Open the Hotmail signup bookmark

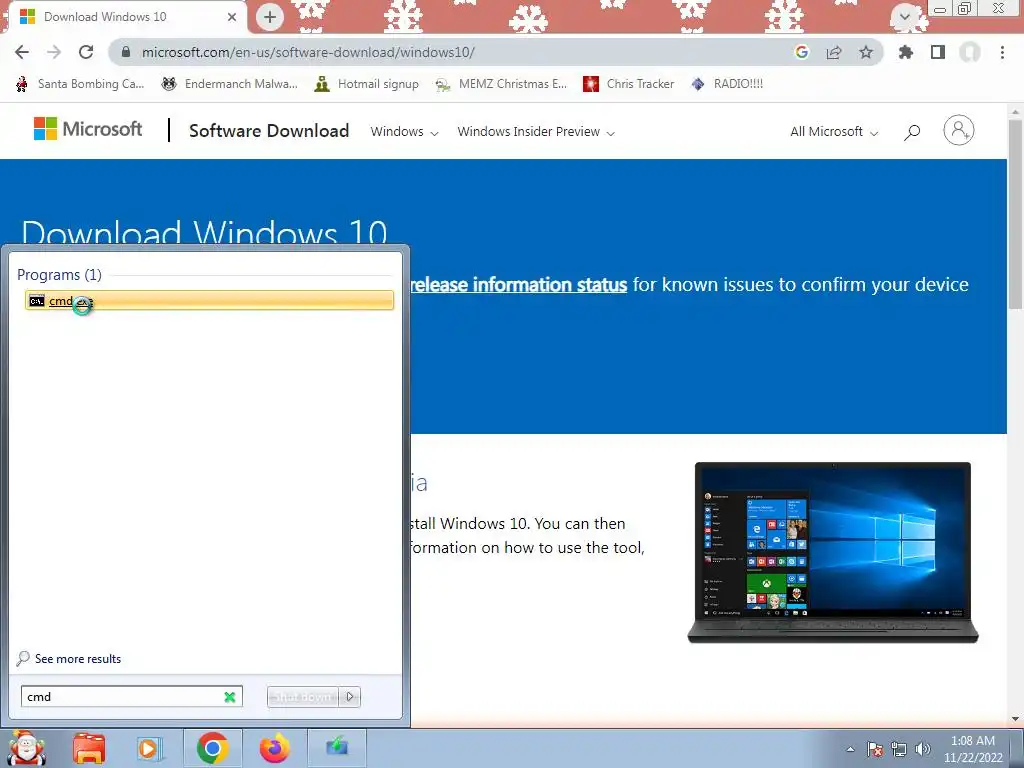click(366, 84)
